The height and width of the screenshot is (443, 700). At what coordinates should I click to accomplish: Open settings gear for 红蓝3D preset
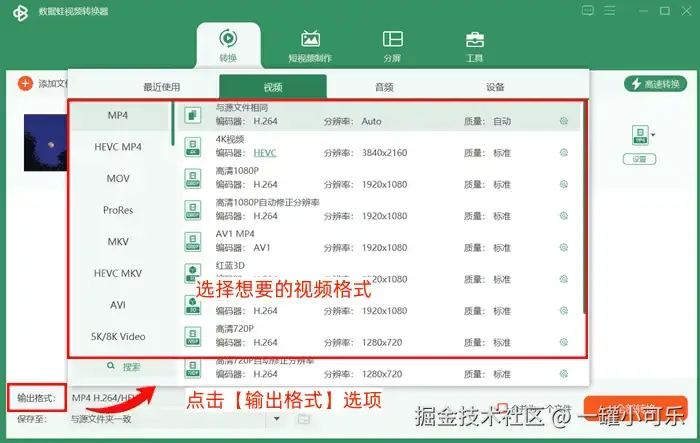[x=564, y=279]
